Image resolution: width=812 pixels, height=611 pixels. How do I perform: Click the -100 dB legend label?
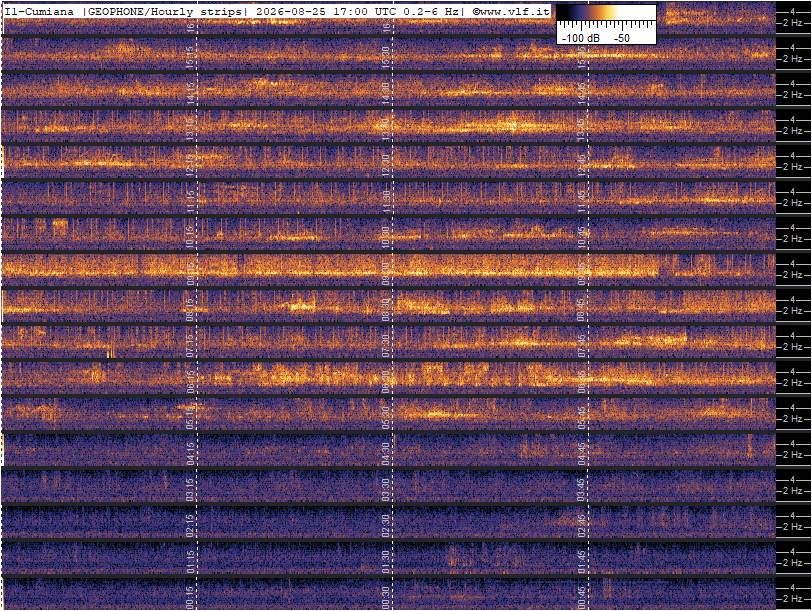click(581, 38)
